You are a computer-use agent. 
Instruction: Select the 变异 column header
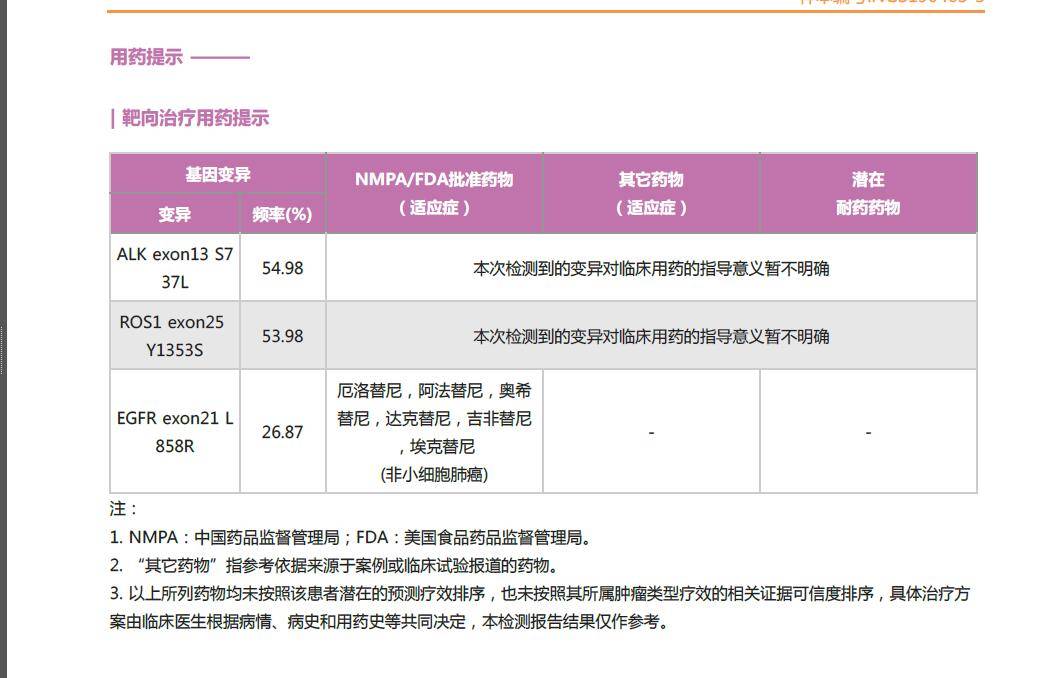tap(174, 214)
